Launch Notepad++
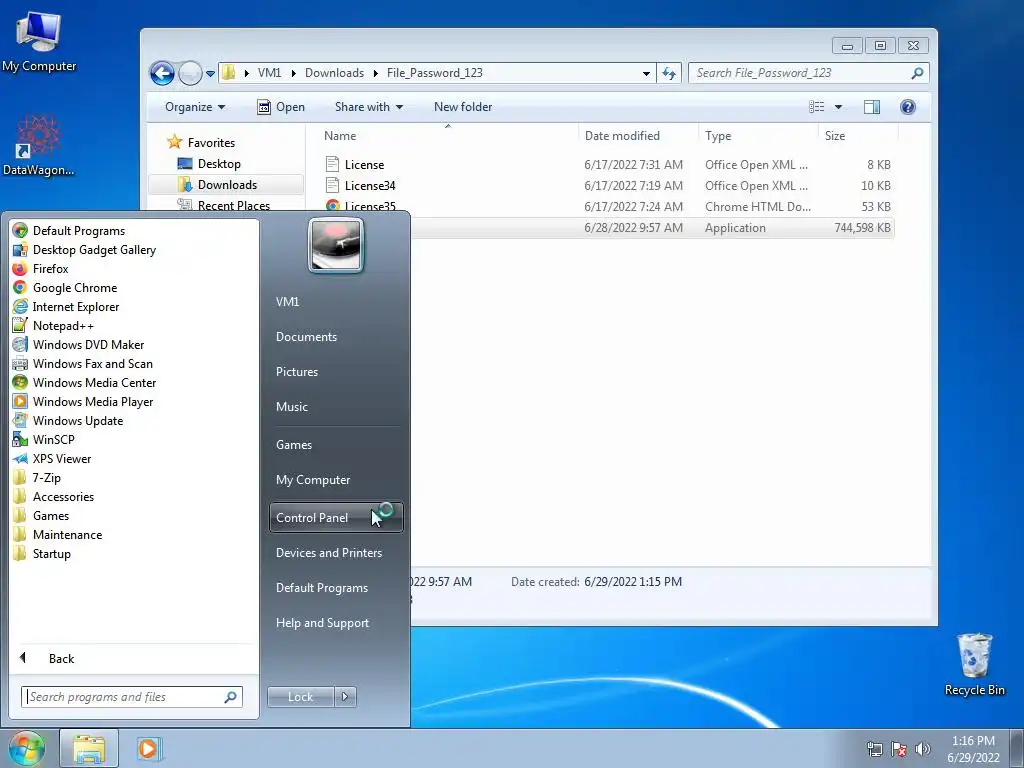 pos(63,325)
